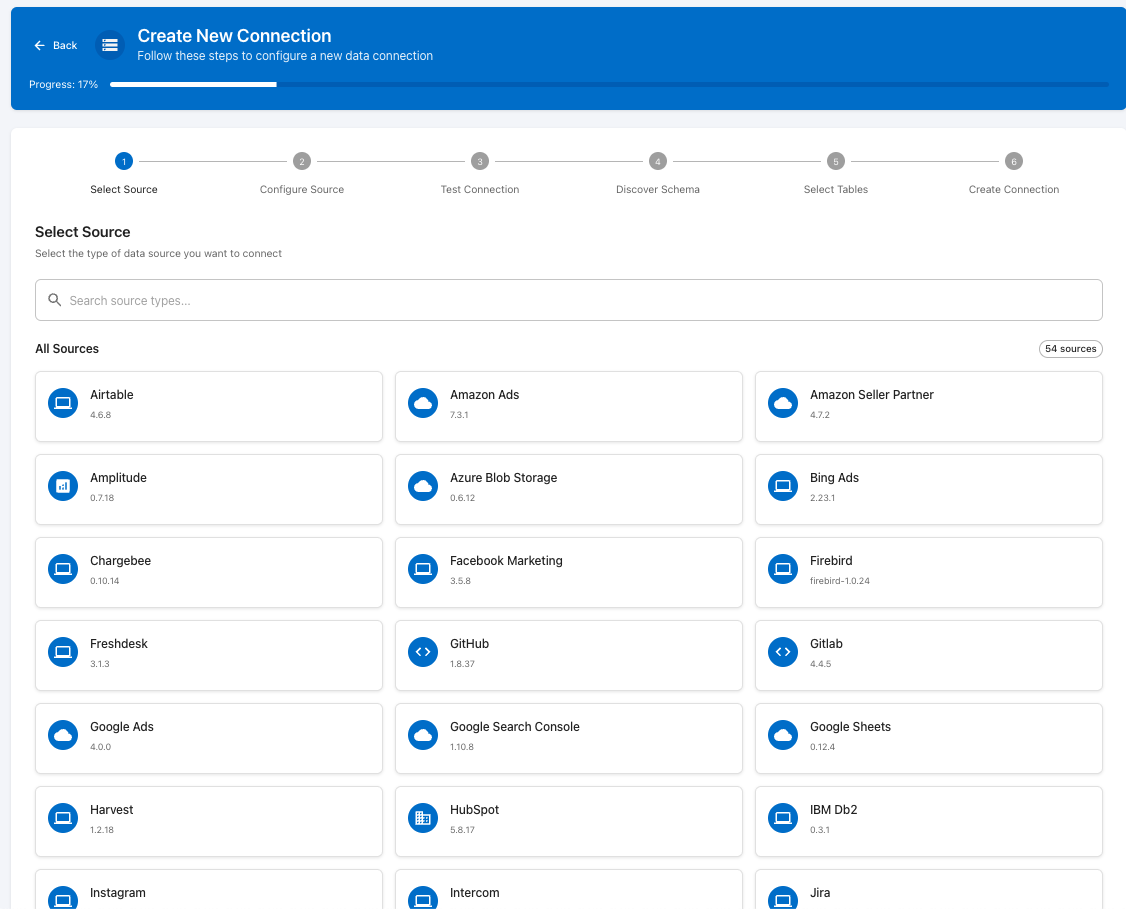This screenshot has width=1126, height=909.
Task: Click the 54 sources badge
Action: tap(1071, 349)
